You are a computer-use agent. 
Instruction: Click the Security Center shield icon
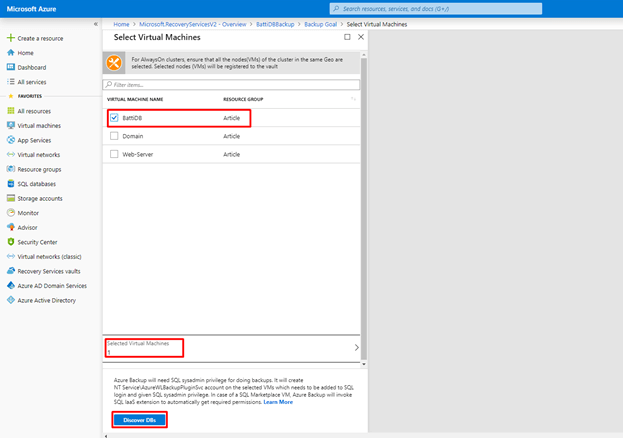point(11,242)
